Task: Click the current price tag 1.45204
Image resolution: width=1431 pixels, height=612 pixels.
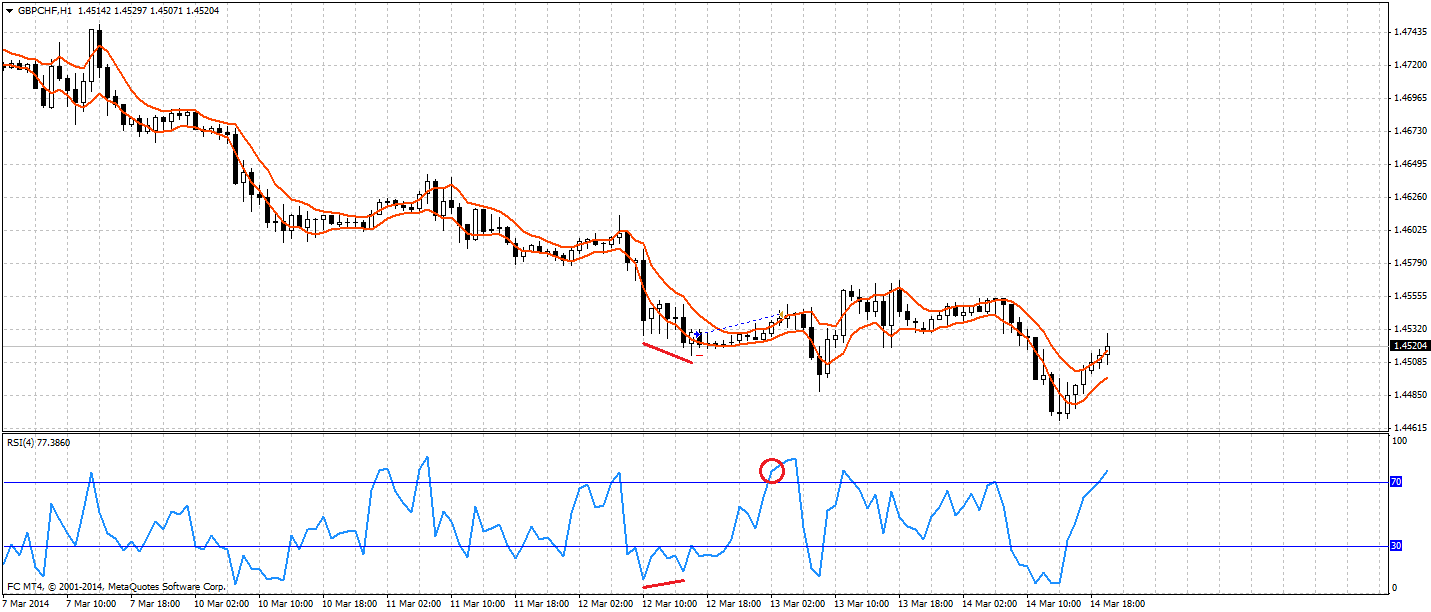Action: click(x=1411, y=345)
